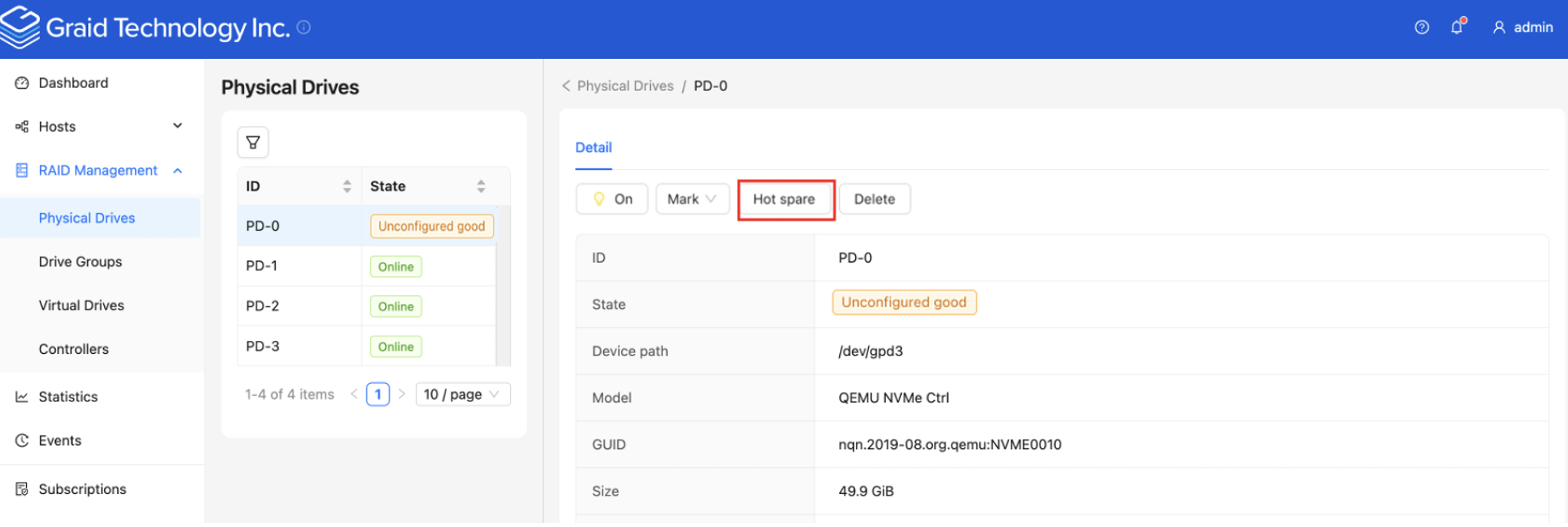Screen dimensions: 1568x527
Task: Click the Unconfigured good state badge in details
Action: coord(904,302)
